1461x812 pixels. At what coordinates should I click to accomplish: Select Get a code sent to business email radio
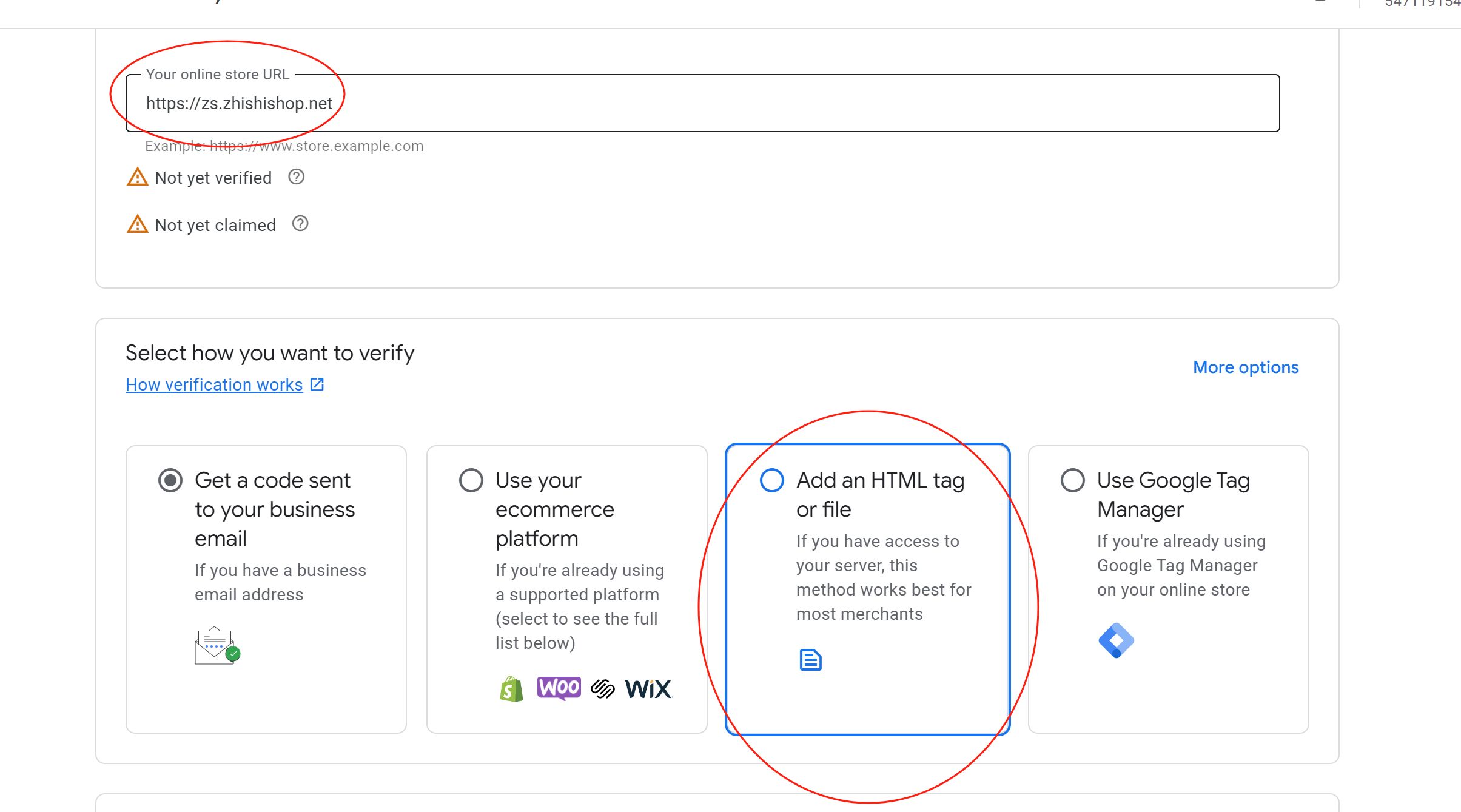point(170,480)
